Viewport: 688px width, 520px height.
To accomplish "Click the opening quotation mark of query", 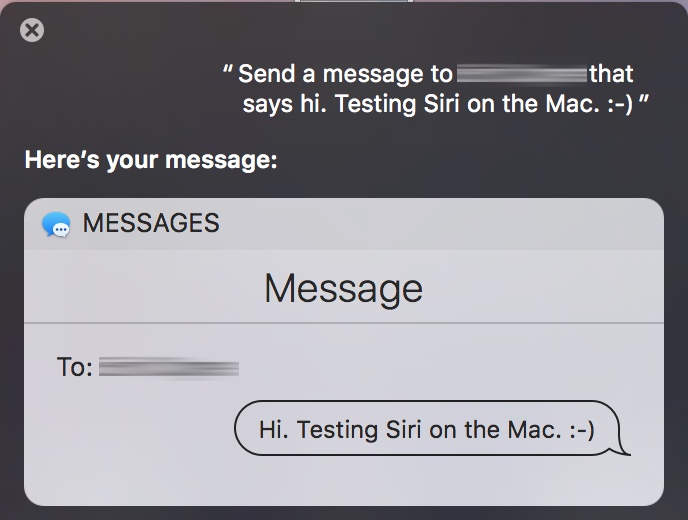I will [x=228, y=68].
